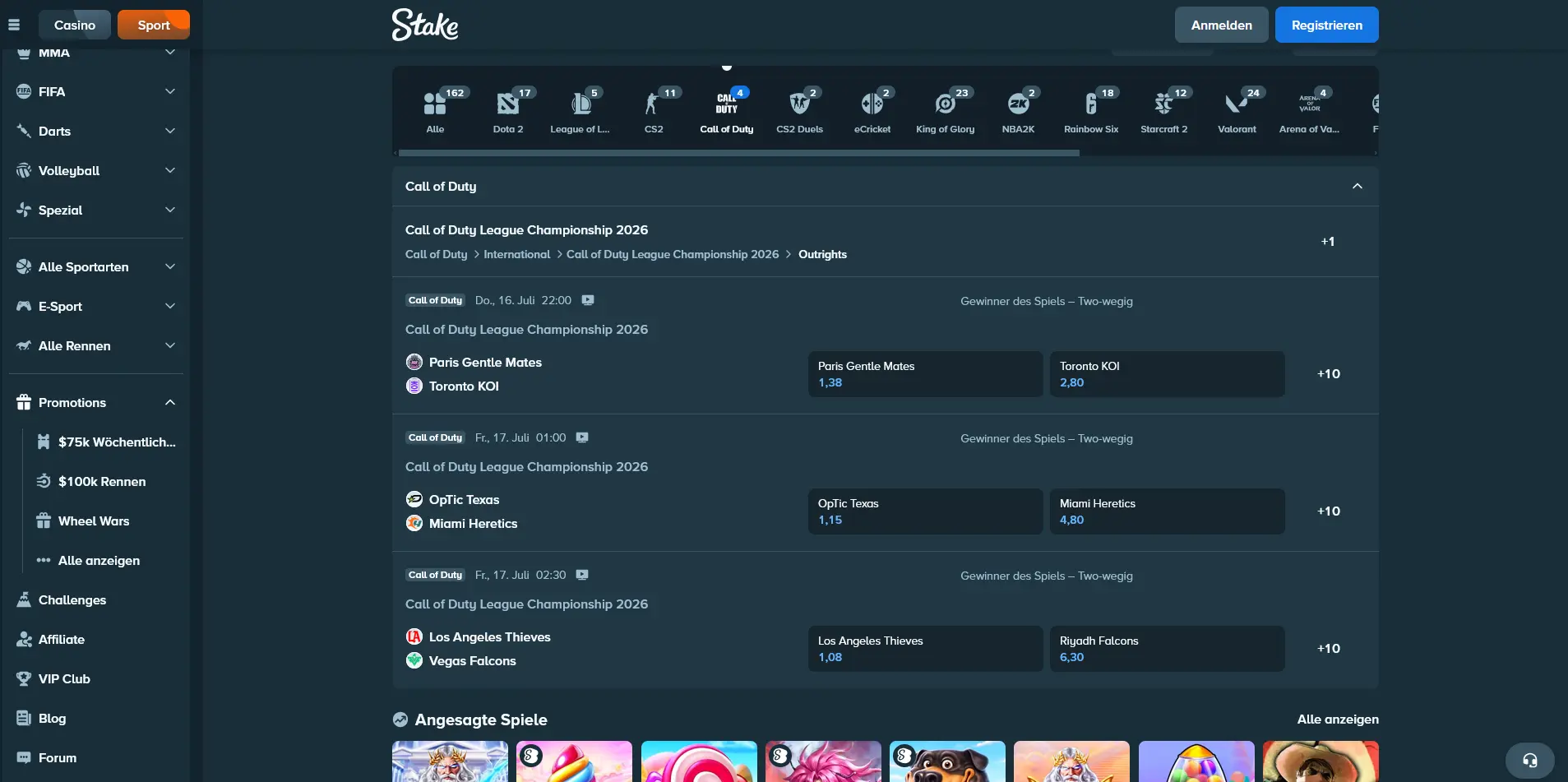Open the hamburger sidebar menu
Screen dimensions: 1568x782
point(14,25)
